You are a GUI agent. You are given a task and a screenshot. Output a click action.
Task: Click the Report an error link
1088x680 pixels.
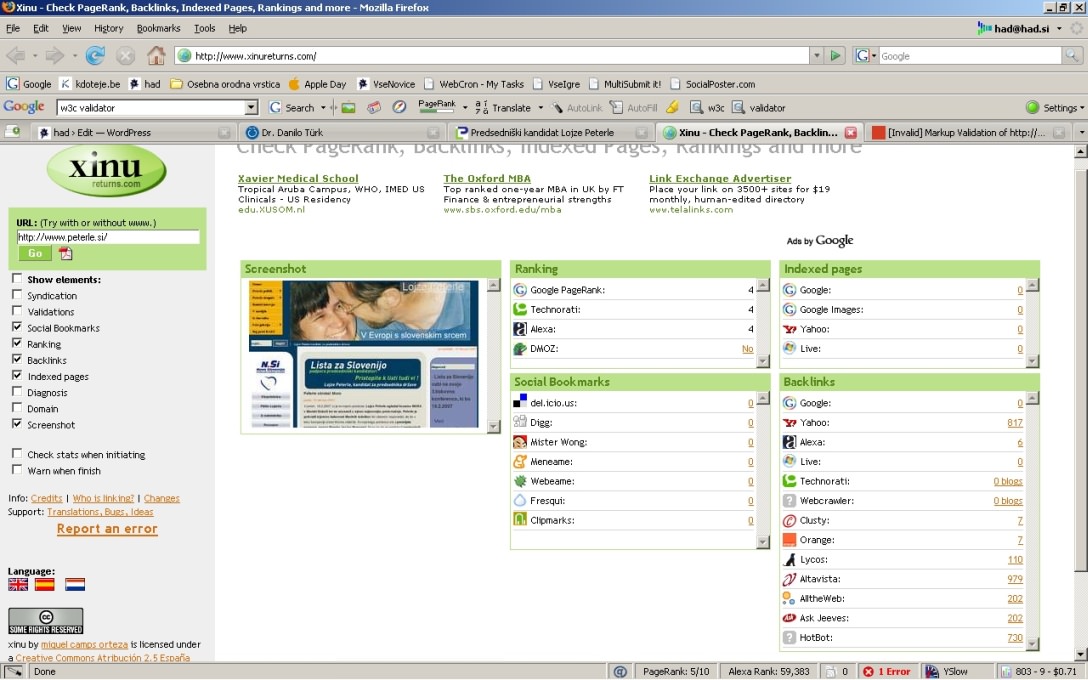point(107,529)
